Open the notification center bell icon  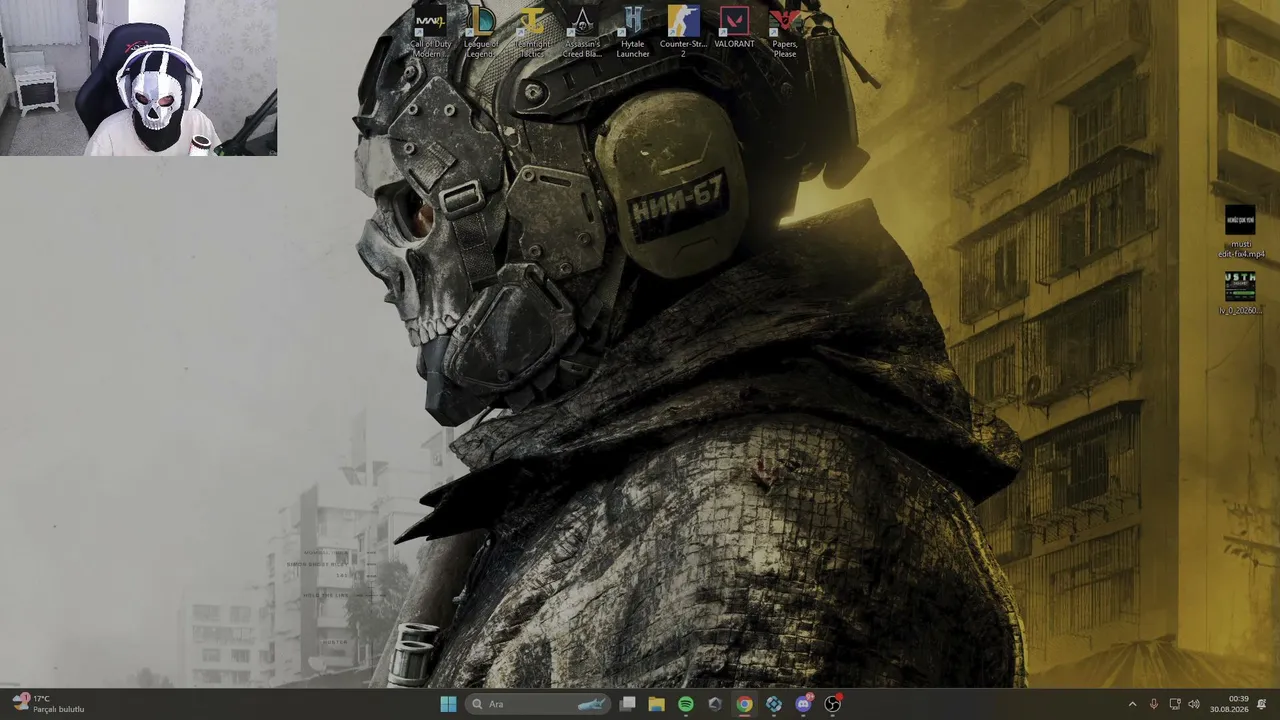(x=1262, y=704)
